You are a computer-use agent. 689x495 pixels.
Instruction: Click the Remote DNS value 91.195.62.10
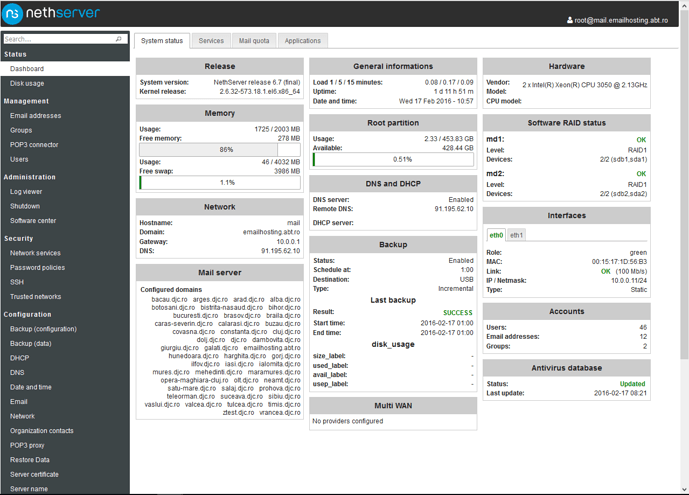pos(454,209)
